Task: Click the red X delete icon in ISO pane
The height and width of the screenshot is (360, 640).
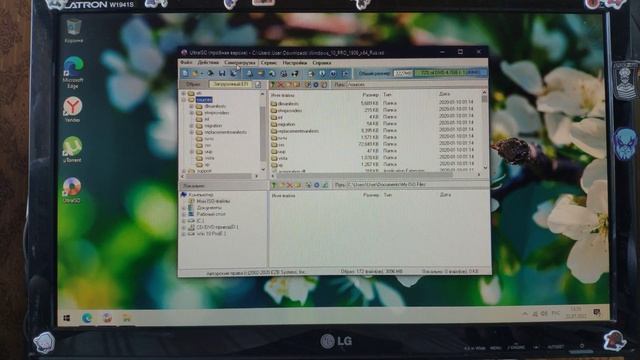Action: click(280, 84)
